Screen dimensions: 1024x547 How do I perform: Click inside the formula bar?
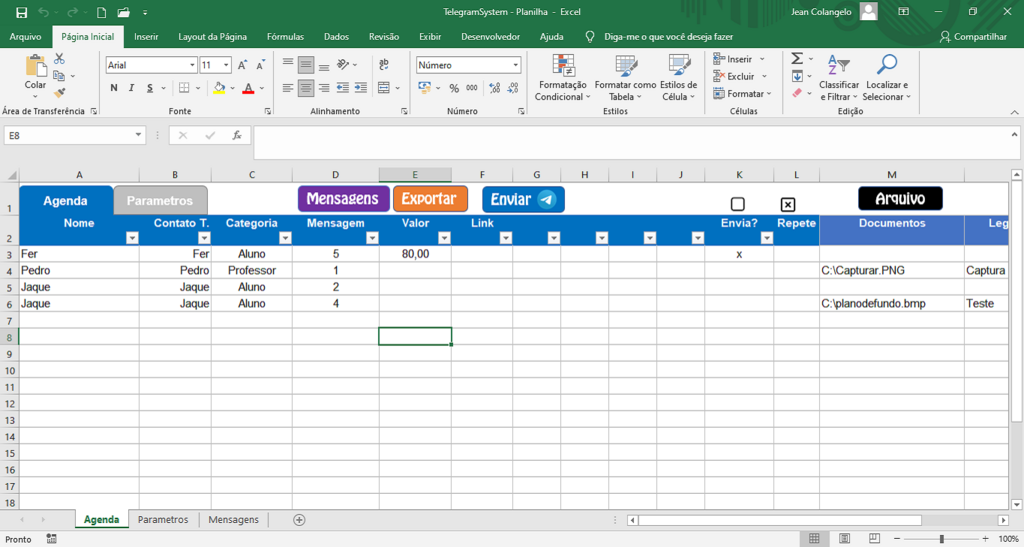632,142
